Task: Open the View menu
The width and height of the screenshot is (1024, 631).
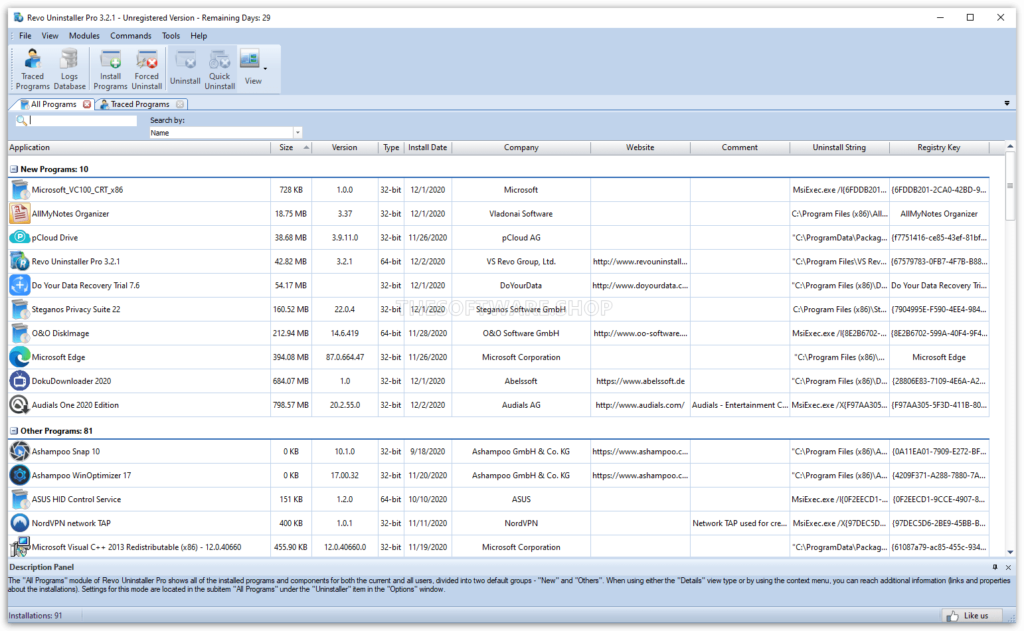Action: coord(50,36)
